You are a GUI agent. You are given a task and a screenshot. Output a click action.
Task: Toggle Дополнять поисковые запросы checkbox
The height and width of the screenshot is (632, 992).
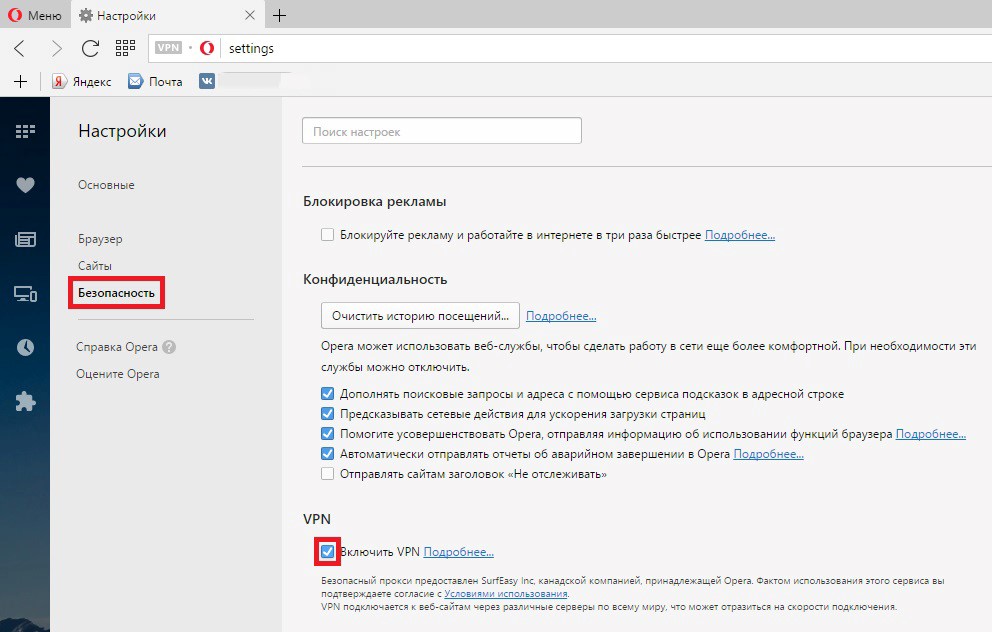tap(327, 393)
